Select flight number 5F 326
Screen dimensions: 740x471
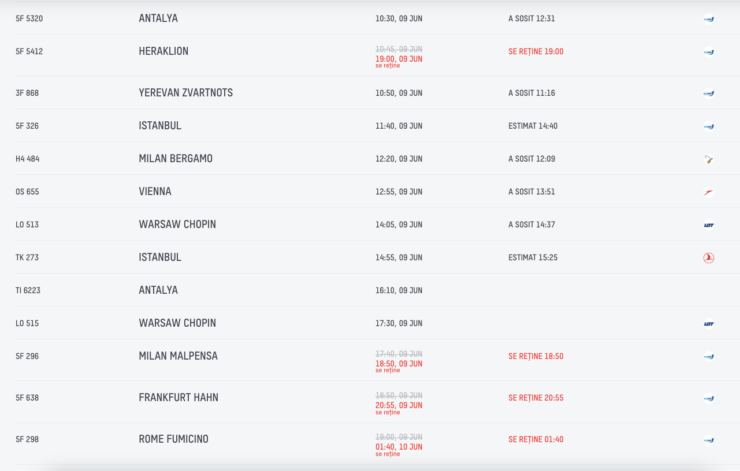(27, 126)
